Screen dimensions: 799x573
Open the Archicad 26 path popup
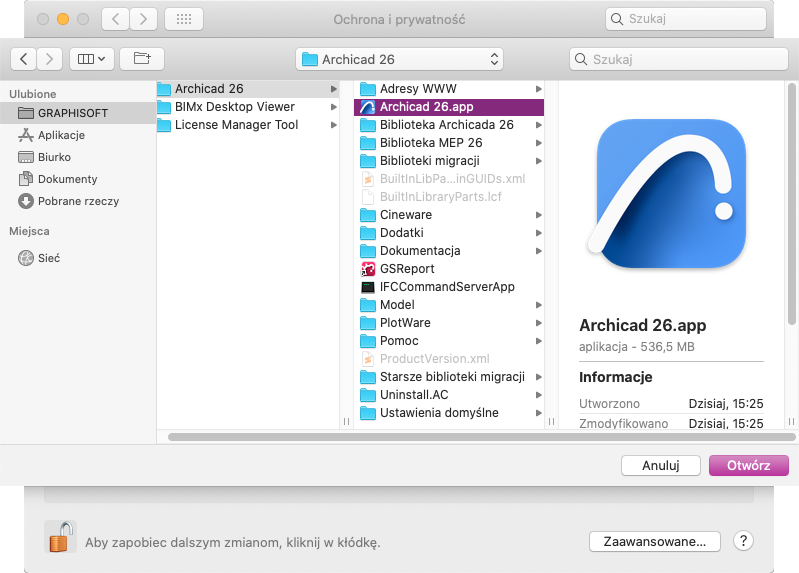pos(400,59)
